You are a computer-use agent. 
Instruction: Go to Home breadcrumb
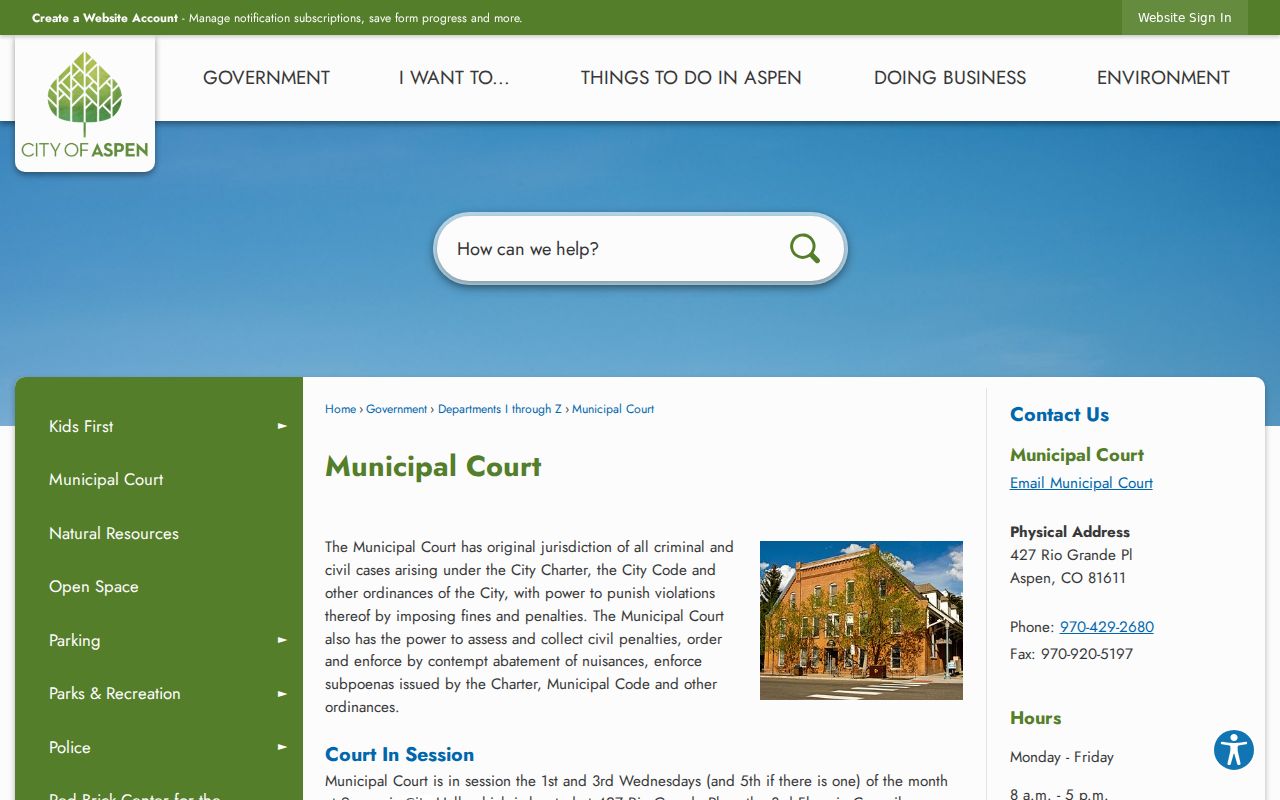340,409
